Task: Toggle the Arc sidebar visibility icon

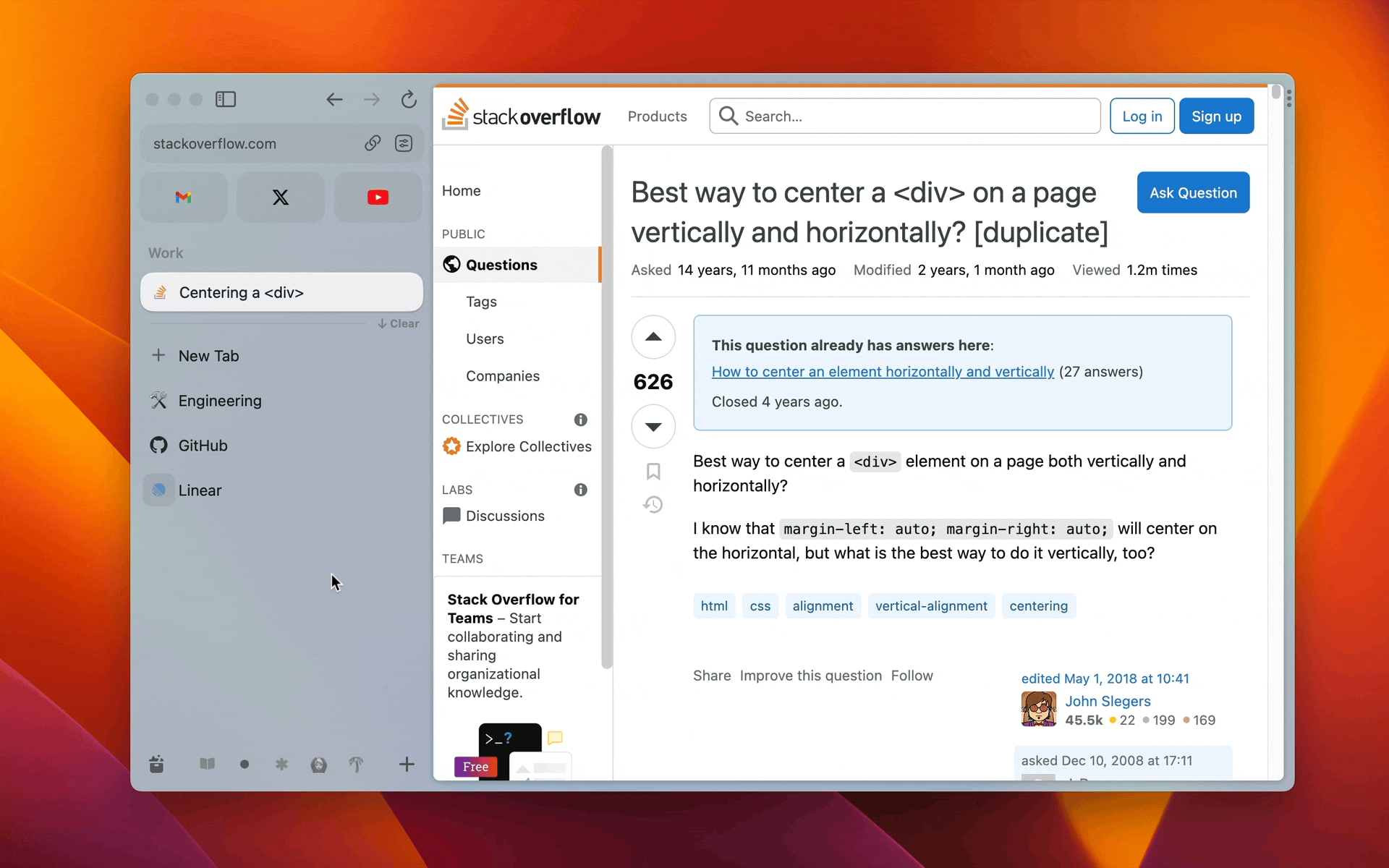Action: (x=226, y=99)
